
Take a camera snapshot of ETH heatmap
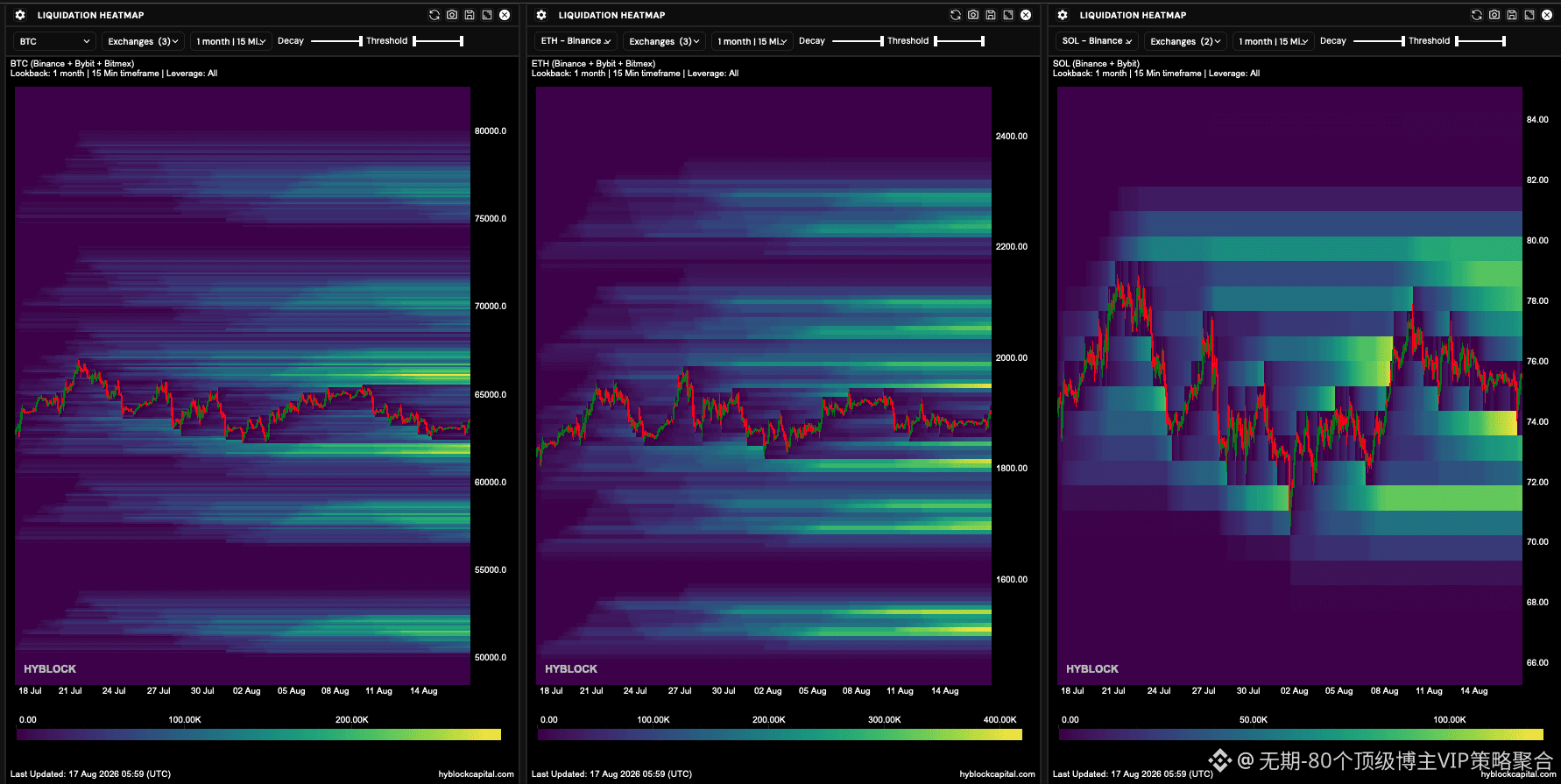click(x=973, y=15)
